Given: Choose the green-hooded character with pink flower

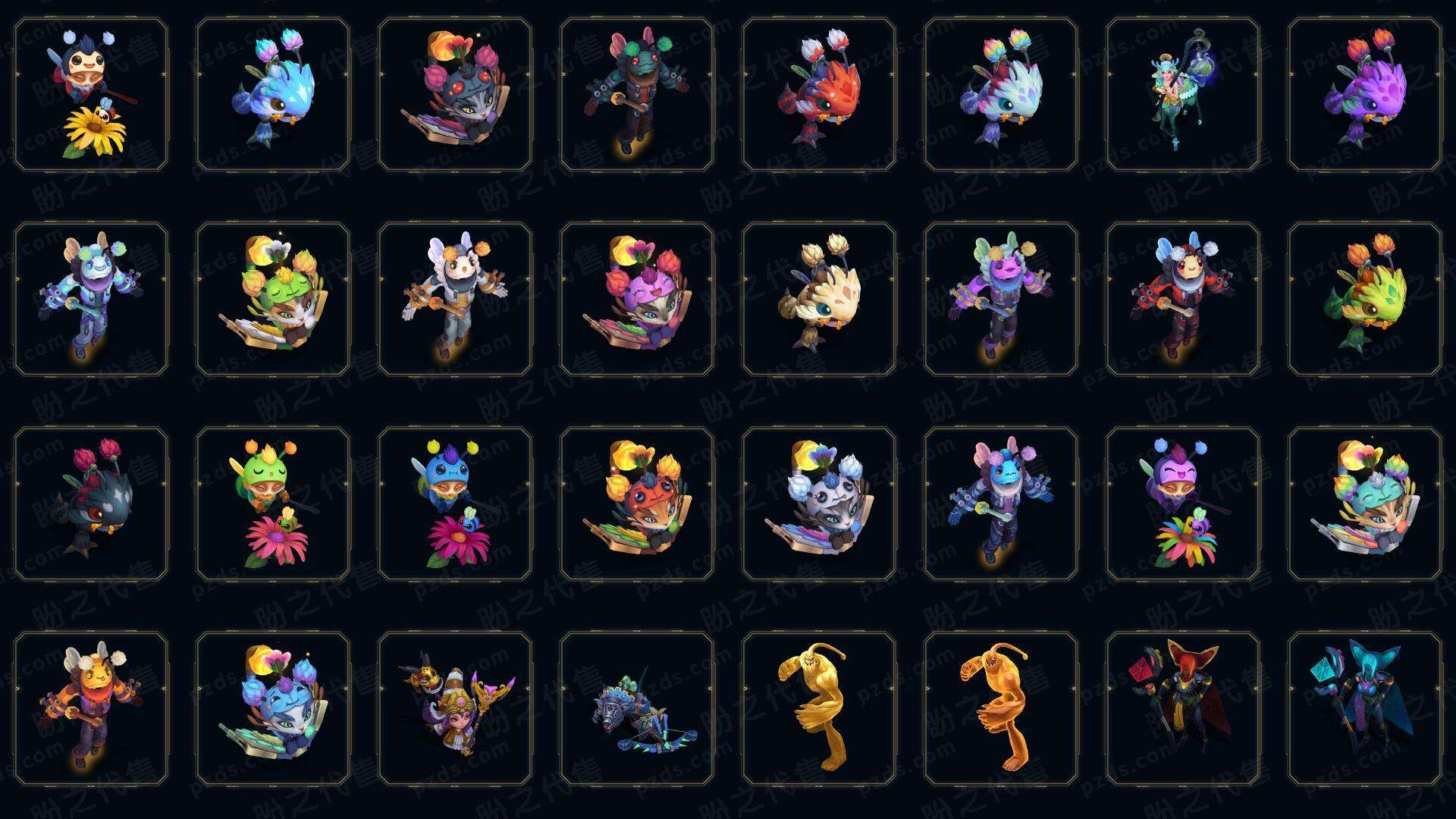Looking at the screenshot, I should 273,504.
